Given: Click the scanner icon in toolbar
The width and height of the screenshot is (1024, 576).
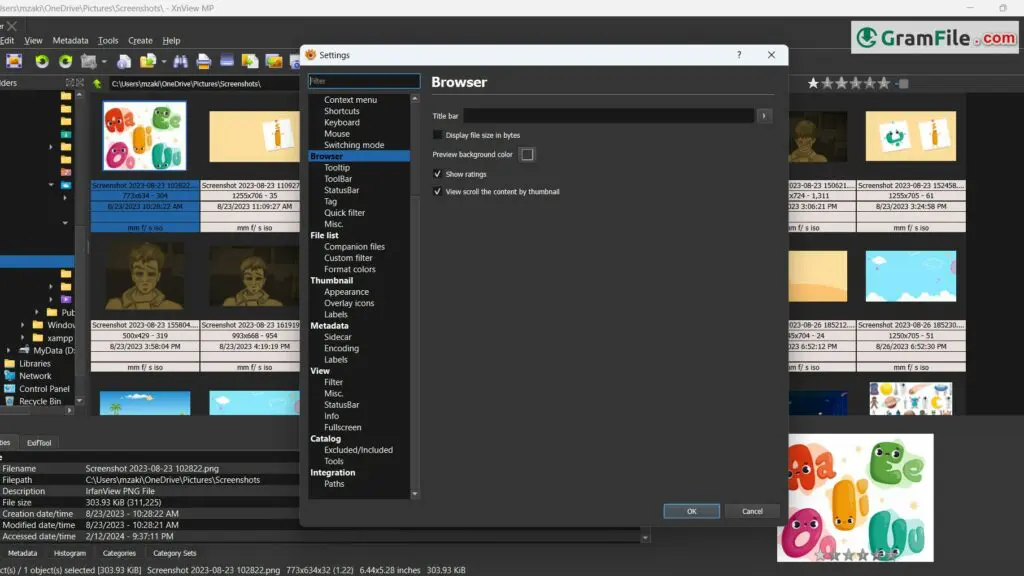Looking at the screenshot, I should [227, 61].
